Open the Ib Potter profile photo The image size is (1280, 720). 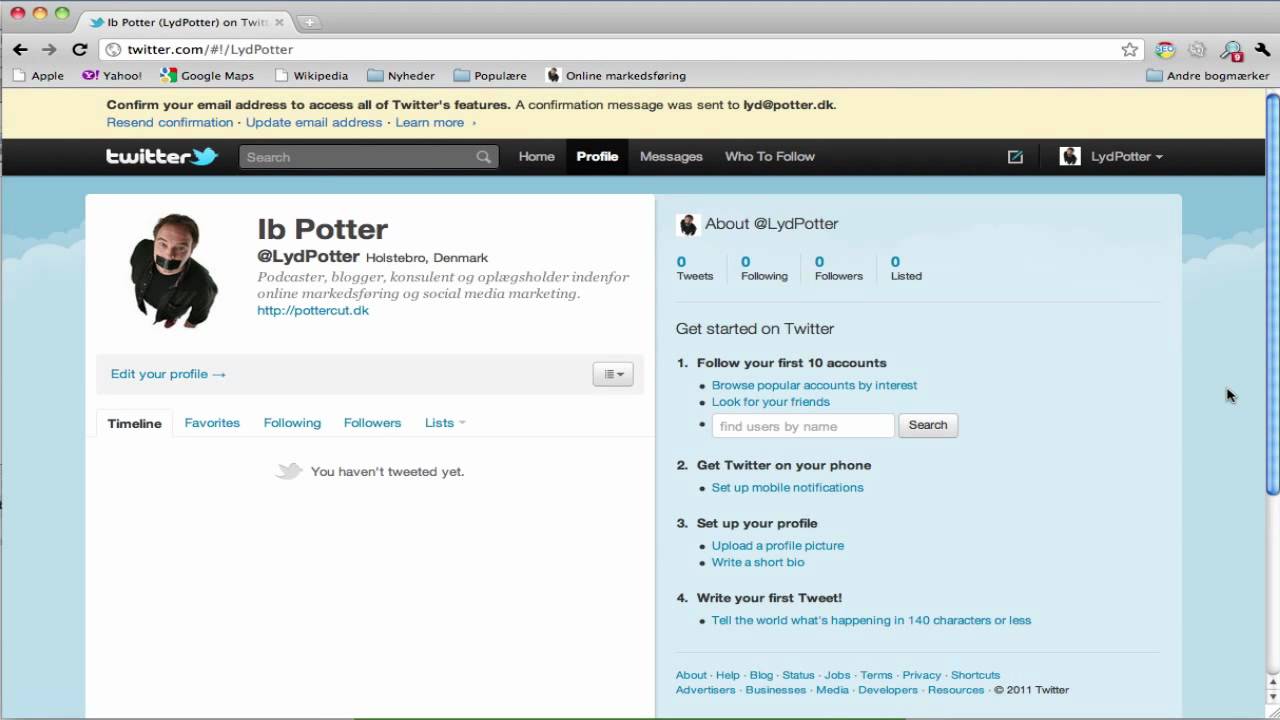[x=174, y=270]
